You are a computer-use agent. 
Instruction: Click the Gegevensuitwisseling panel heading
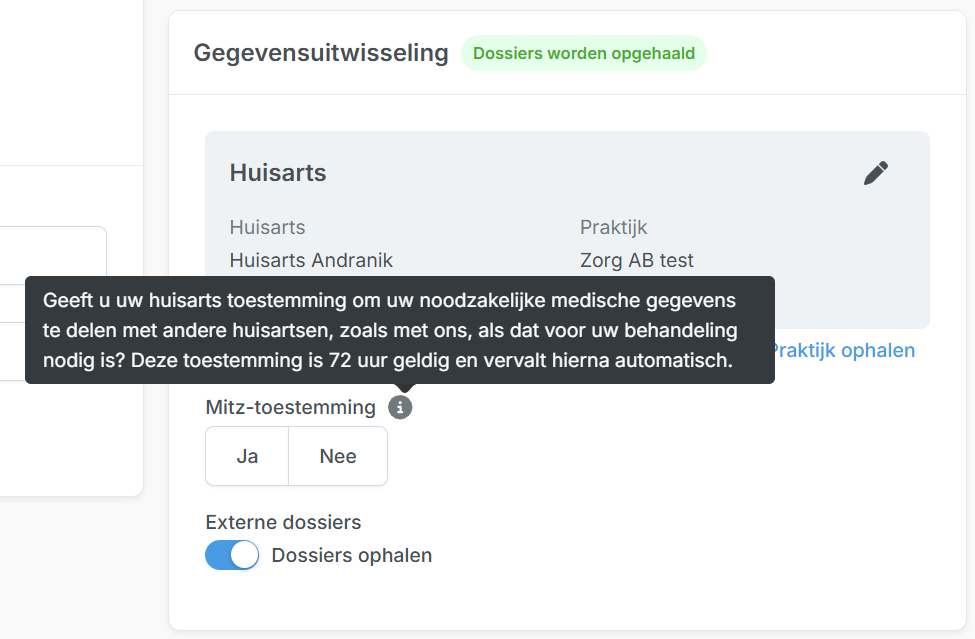click(321, 53)
